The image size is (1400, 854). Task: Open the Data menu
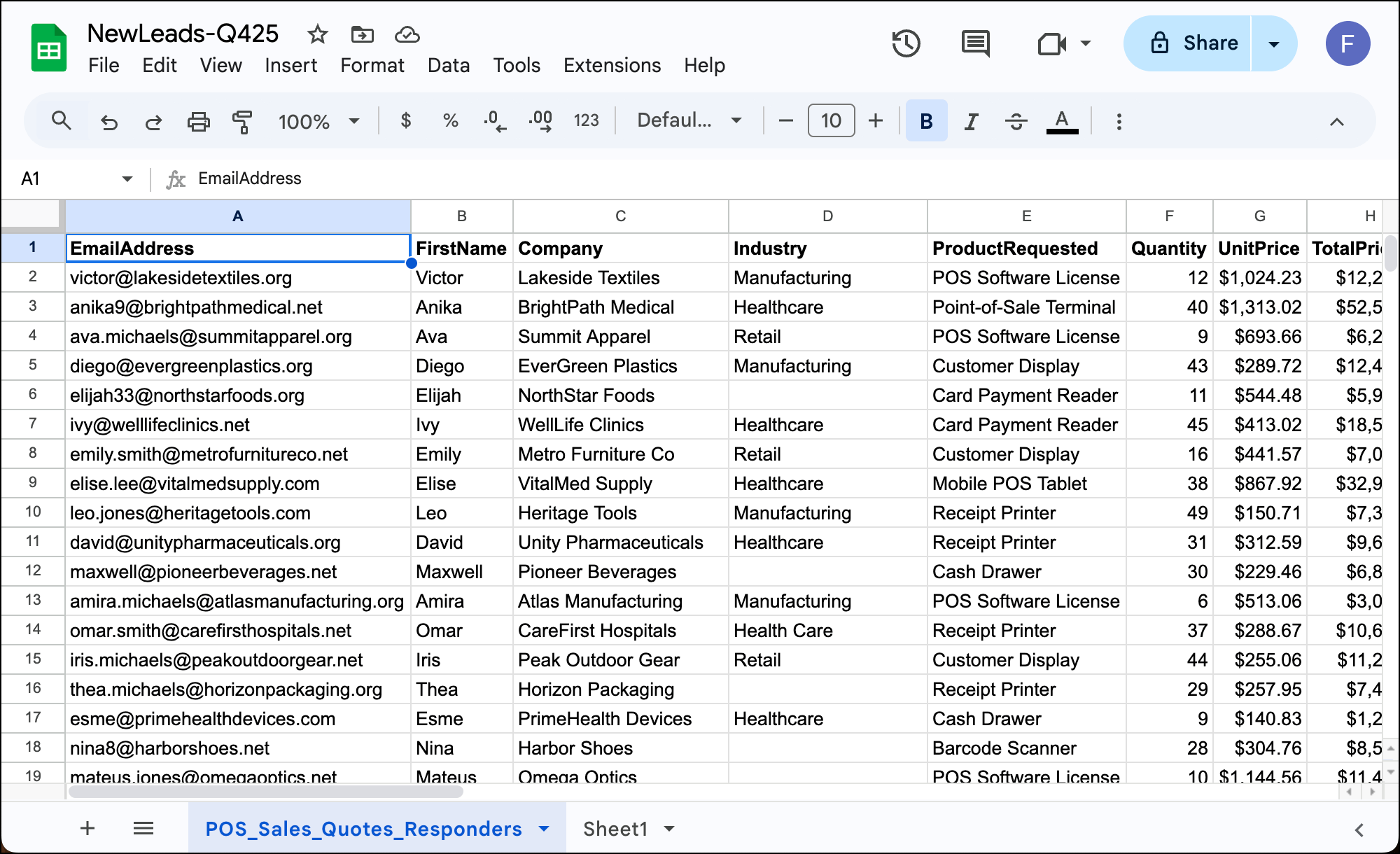tap(448, 65)
